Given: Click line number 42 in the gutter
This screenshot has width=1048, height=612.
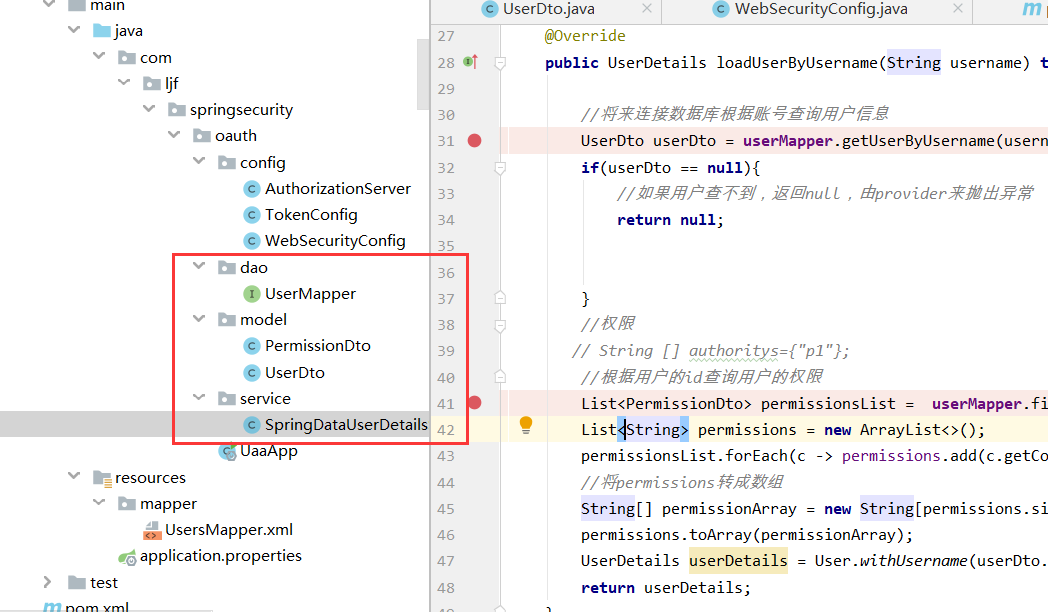Looking at the screenshot, I should 446,430.
